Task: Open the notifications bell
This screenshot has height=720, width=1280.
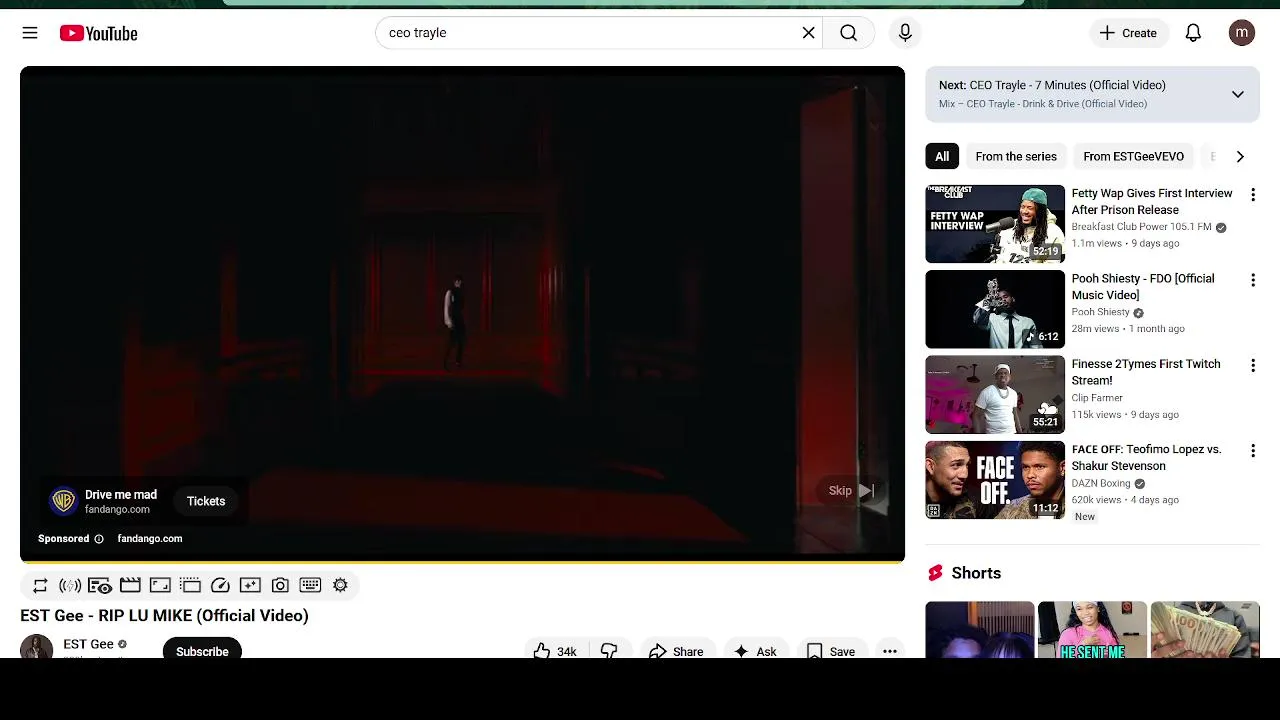Action: click(1193, 33)
